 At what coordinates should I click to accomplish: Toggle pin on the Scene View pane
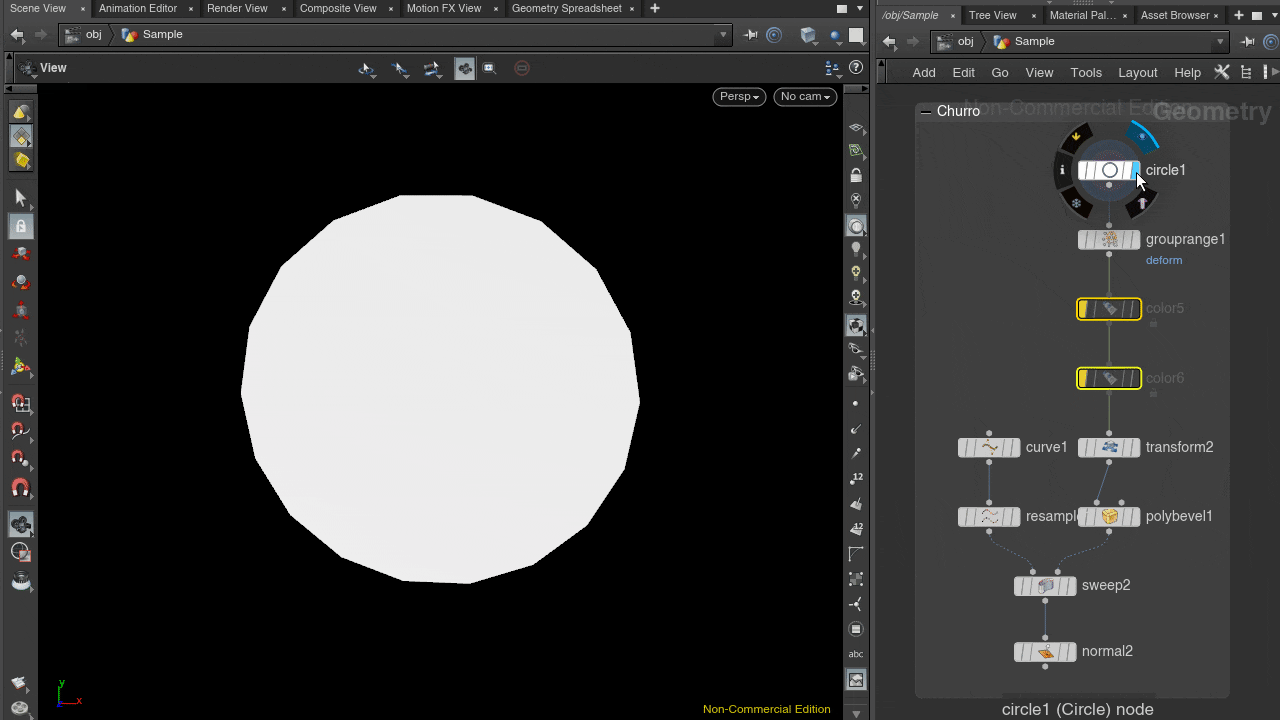click(x=751, y=35)
